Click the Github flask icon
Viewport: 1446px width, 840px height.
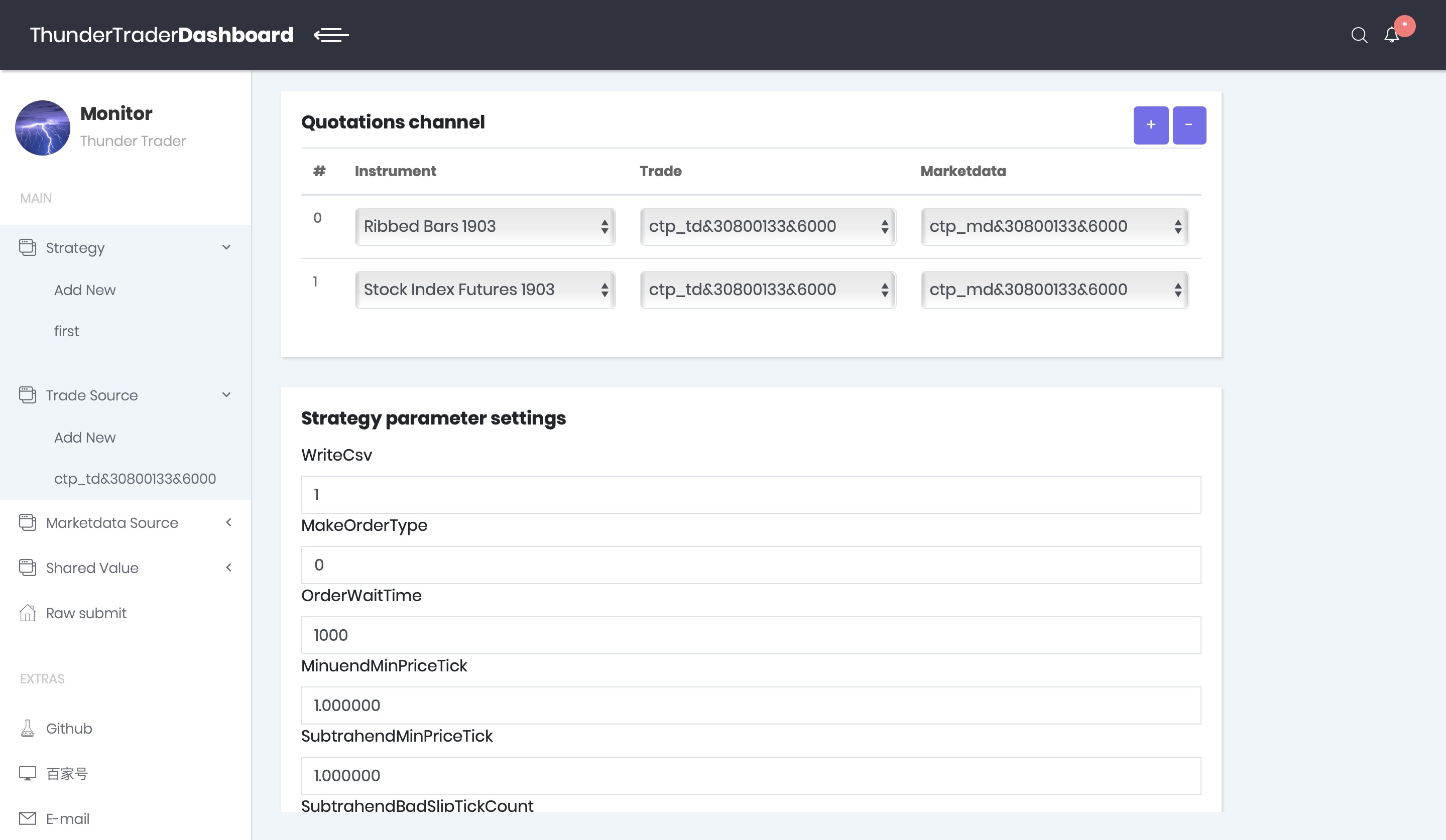[x=27, y=728]
